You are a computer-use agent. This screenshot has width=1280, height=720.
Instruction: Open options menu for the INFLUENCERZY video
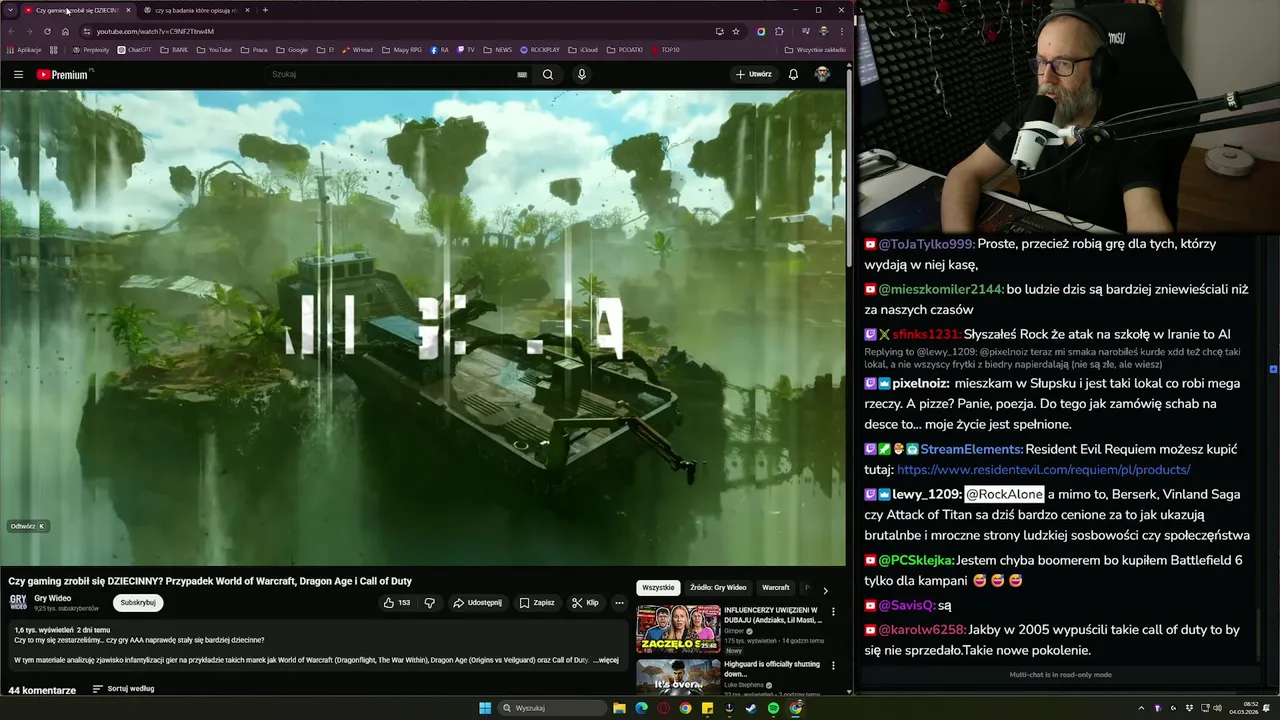pyautogui.click(x=833, y=612)
